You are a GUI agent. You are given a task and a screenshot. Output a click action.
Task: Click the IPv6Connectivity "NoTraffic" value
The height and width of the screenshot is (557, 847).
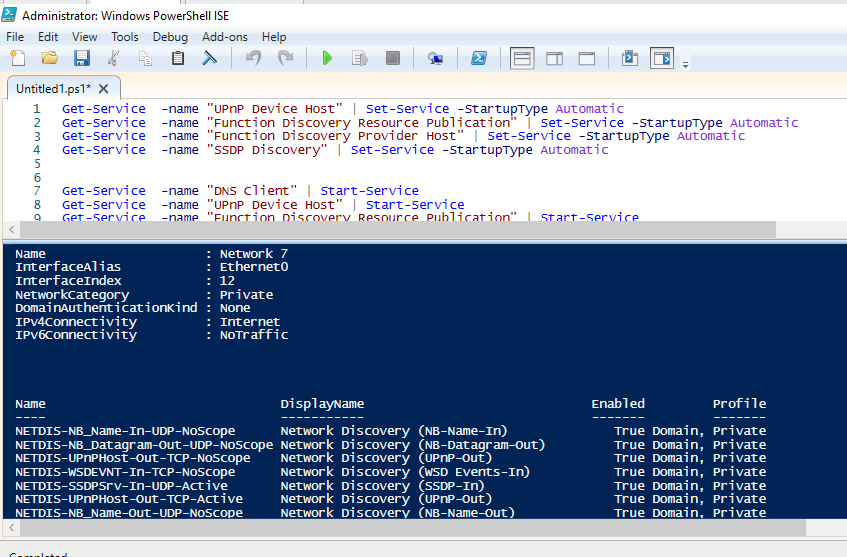[x=253, y=335]
